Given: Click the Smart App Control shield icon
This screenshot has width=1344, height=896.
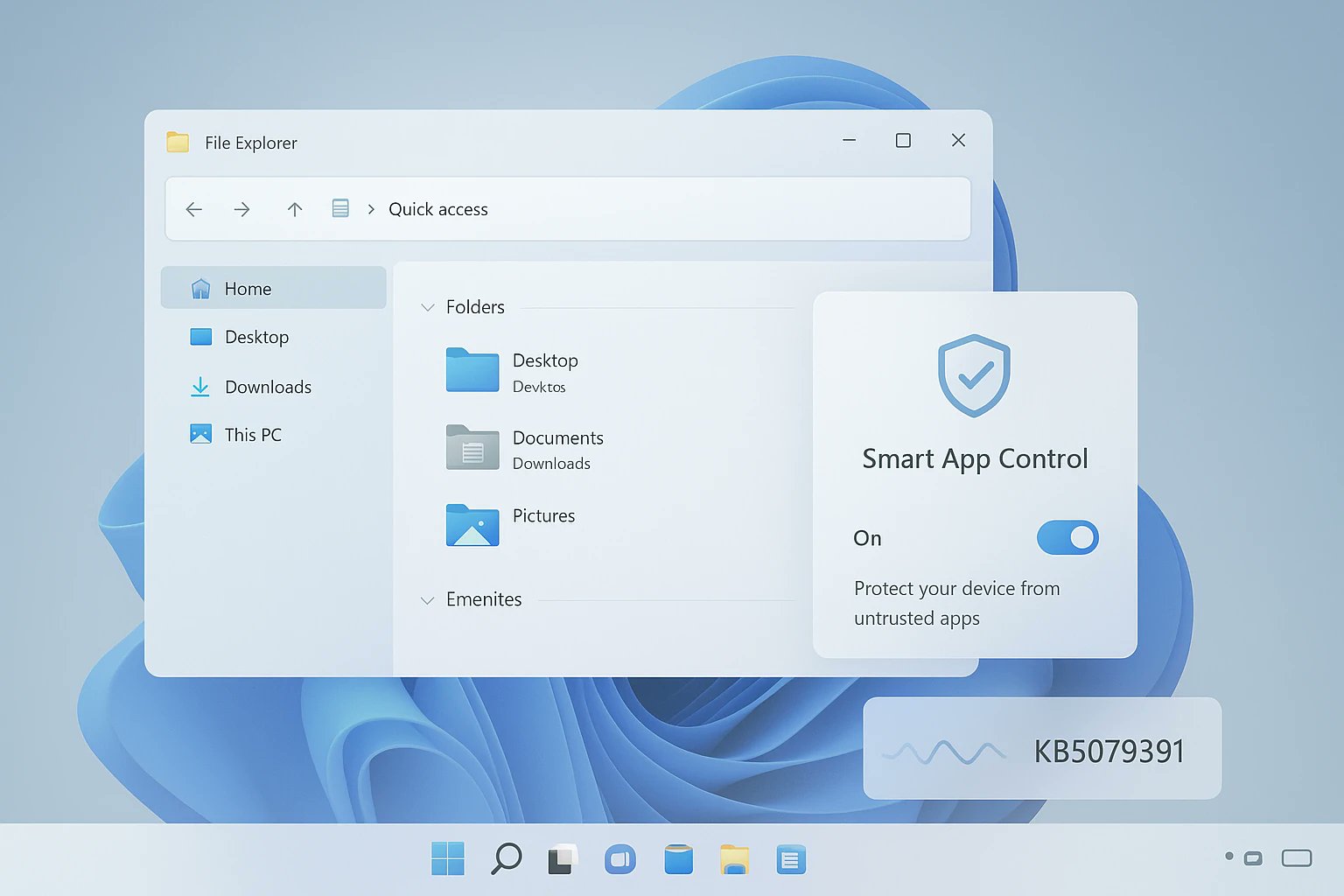Looking at the screenshot, I should [974, 374].
